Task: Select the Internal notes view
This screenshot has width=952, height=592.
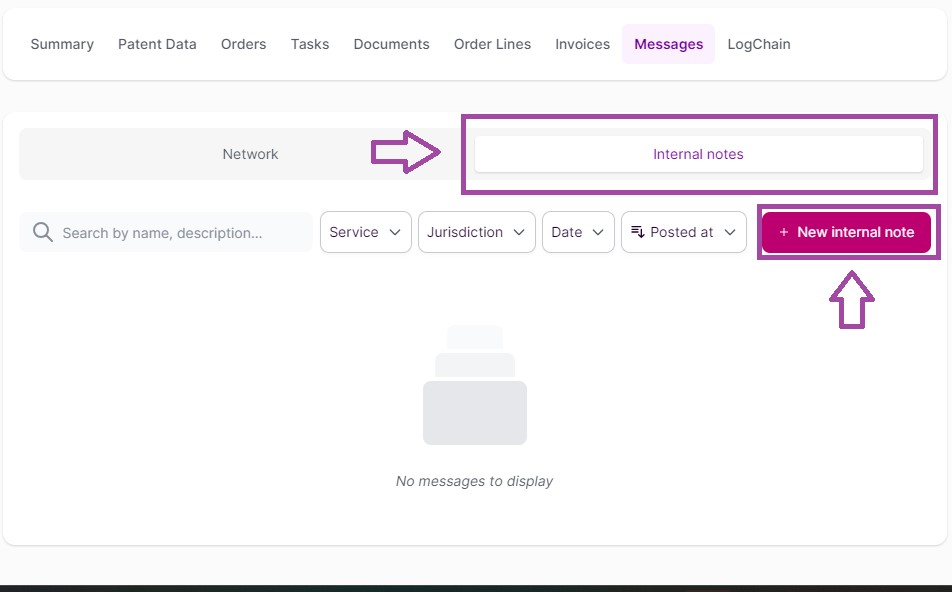Action: [x=698, y=154]
